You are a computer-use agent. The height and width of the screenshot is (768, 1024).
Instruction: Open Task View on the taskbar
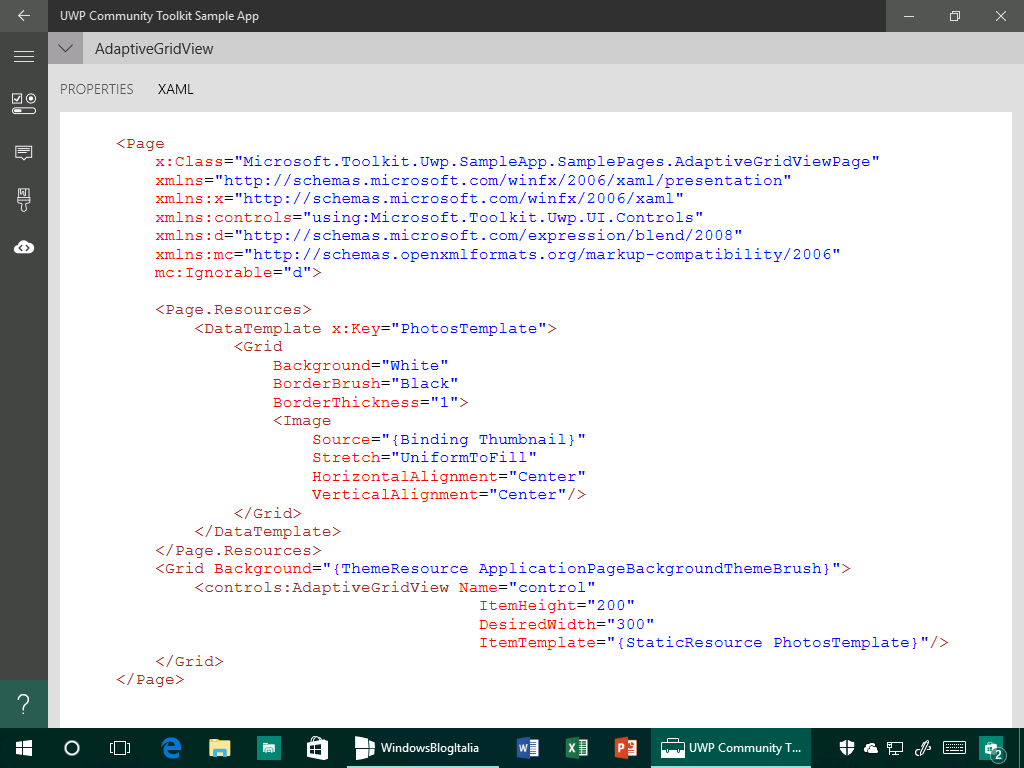pyautogui.click(x=120, y=748)
